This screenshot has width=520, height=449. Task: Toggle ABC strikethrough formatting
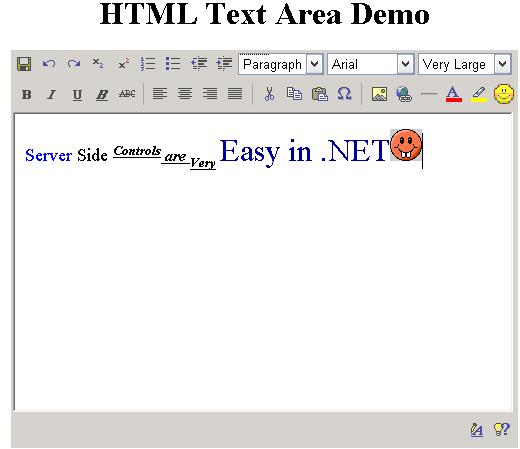[x=127, y=94]
